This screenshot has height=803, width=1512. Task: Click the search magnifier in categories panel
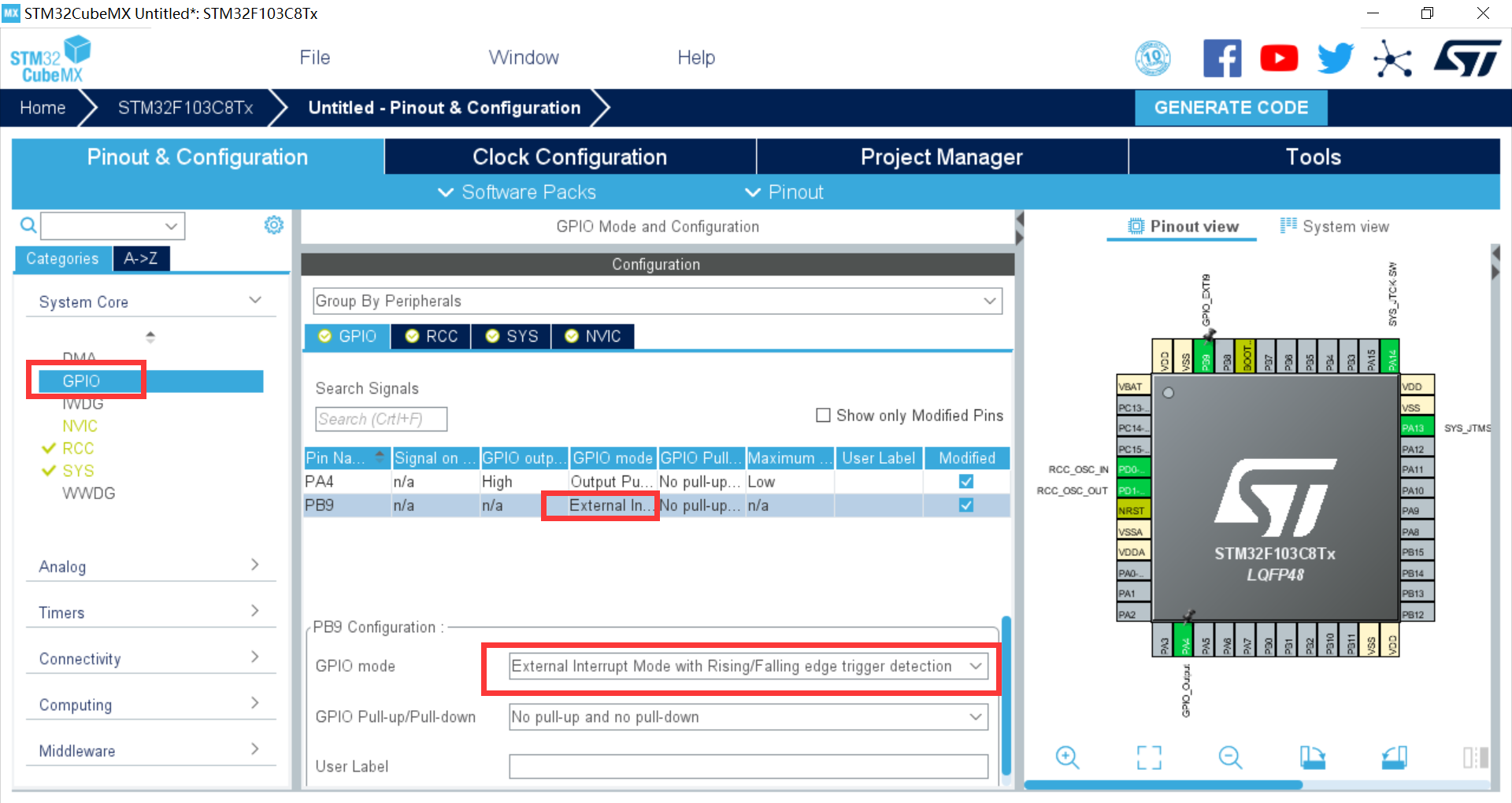pos(28,226)
